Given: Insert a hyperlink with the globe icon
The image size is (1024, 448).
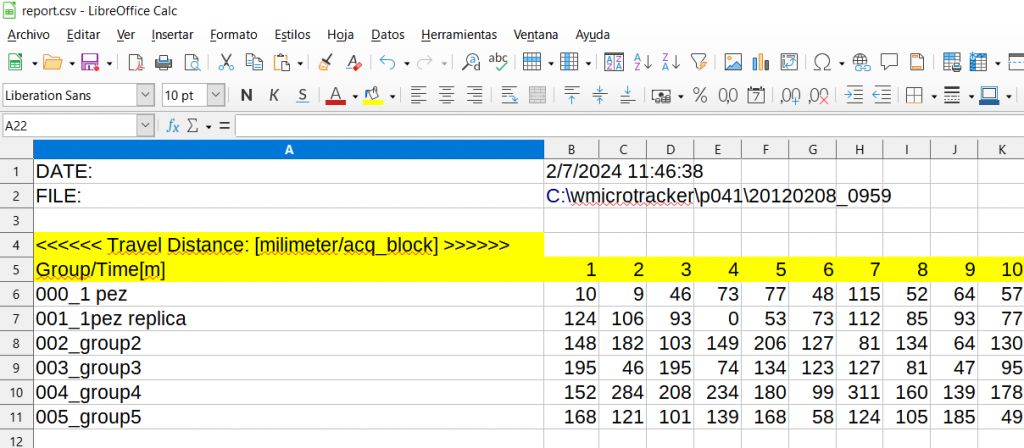Looking at the screenshot, I should 861,63.
